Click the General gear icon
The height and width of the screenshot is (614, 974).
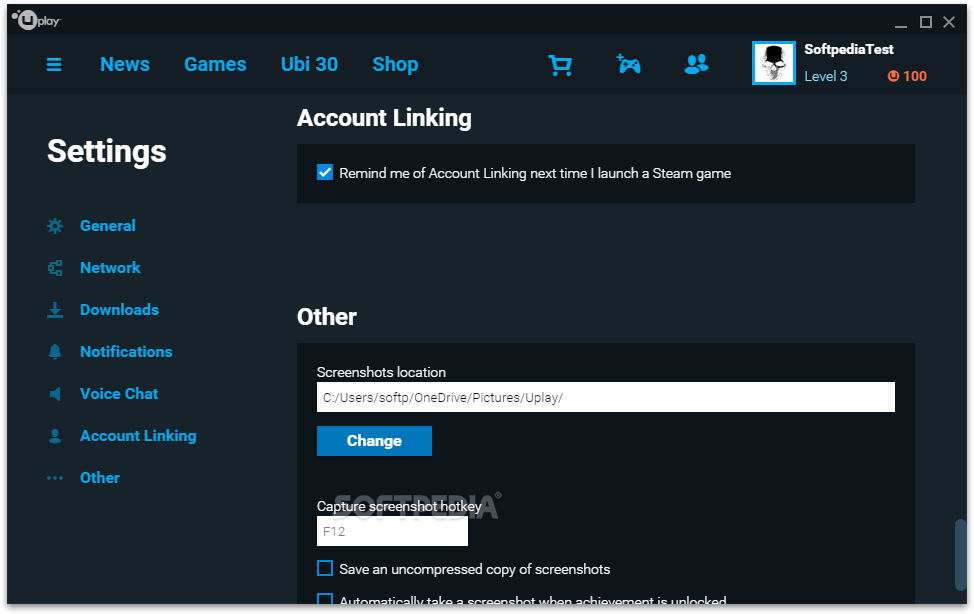(x=55, y=226)
